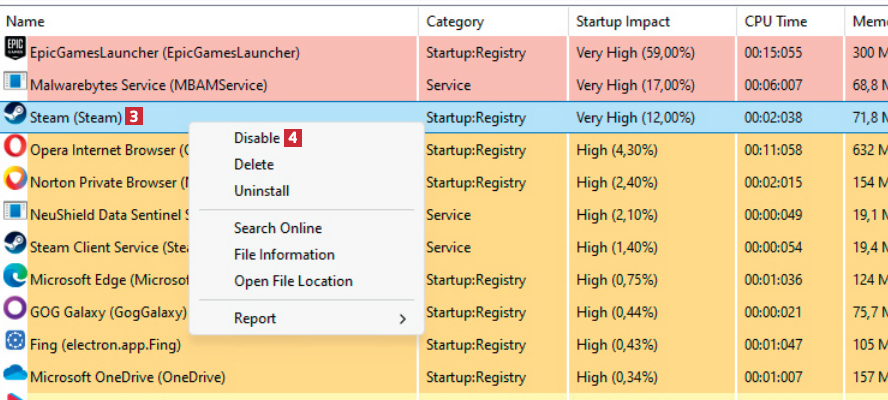Open File Information from context menu
The image size is (888, 400).
click(x=284, y=255)
